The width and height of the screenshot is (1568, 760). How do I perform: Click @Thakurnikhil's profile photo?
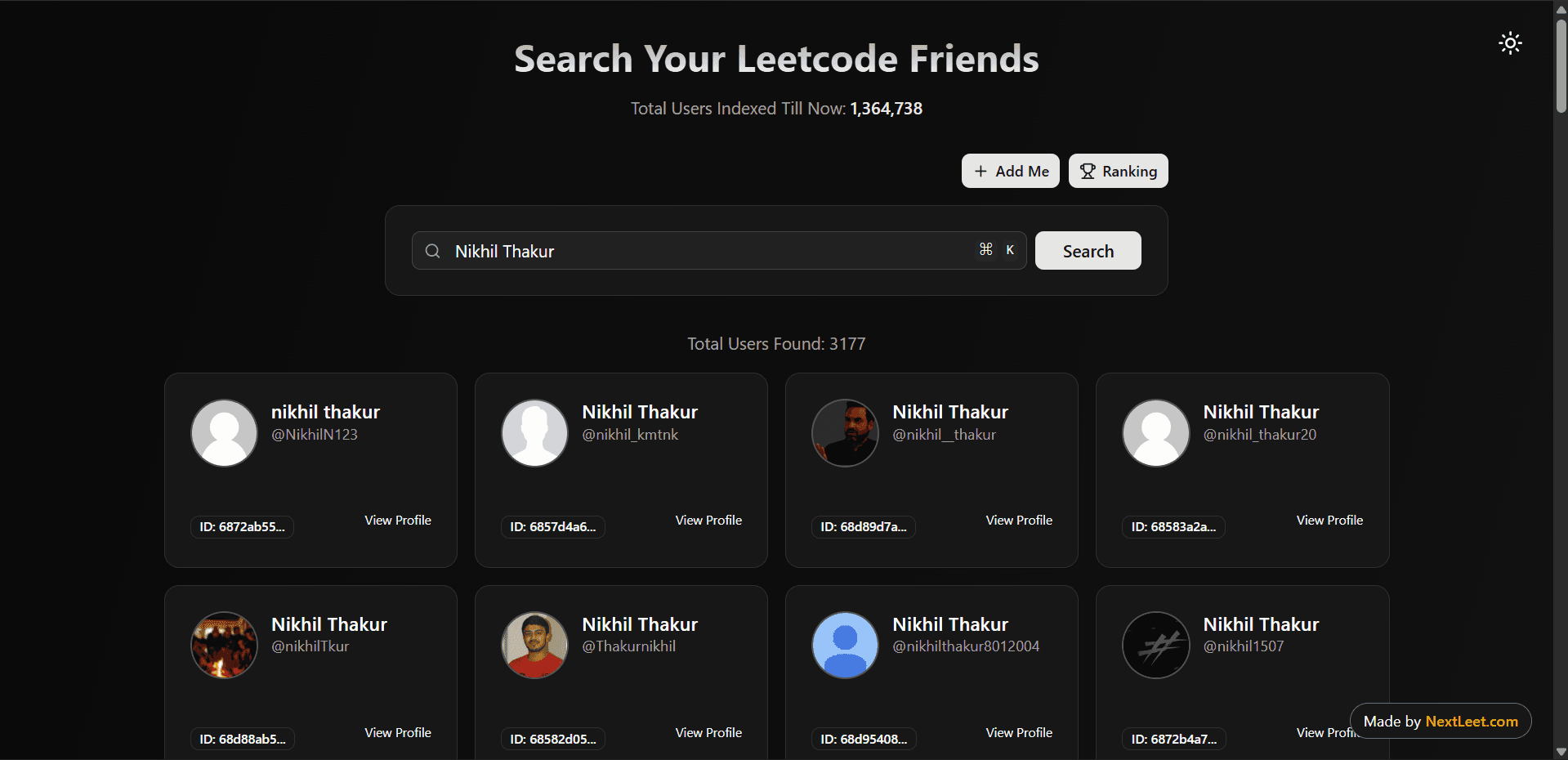(534, 645)
